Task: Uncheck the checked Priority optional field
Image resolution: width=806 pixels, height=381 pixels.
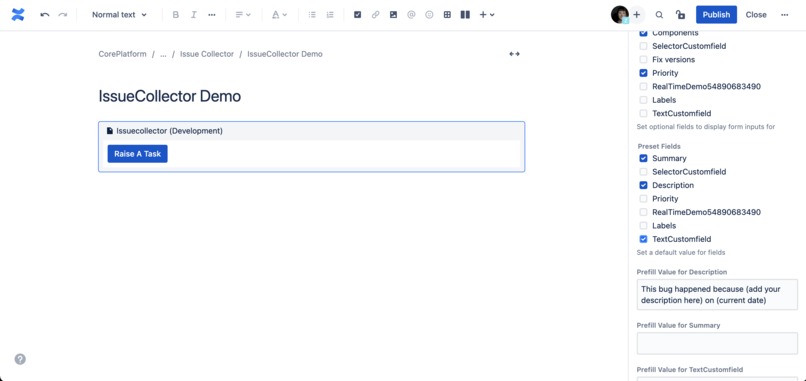Action: coord(643,73)
